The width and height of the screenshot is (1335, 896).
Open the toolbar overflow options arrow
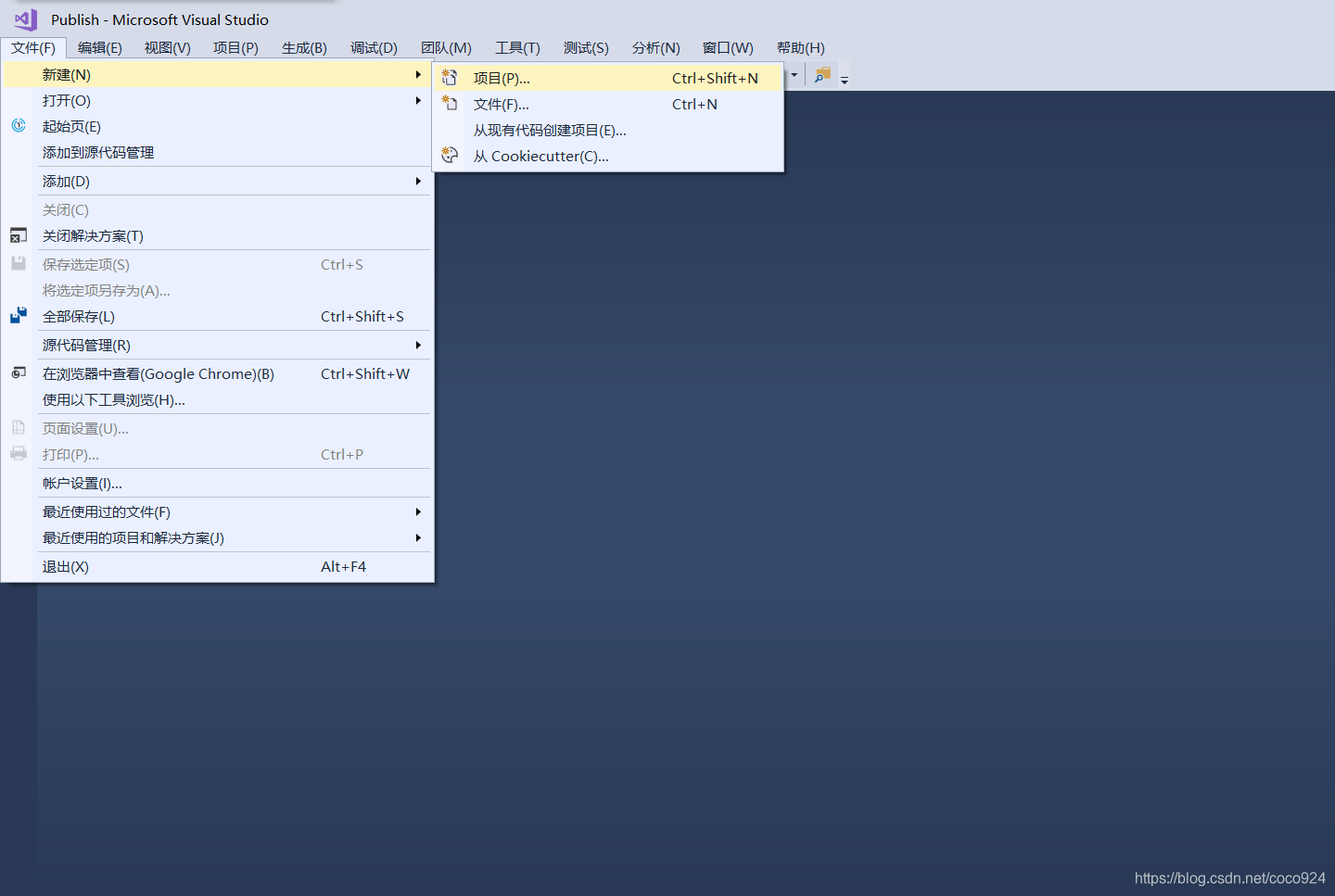pos(845,81)
